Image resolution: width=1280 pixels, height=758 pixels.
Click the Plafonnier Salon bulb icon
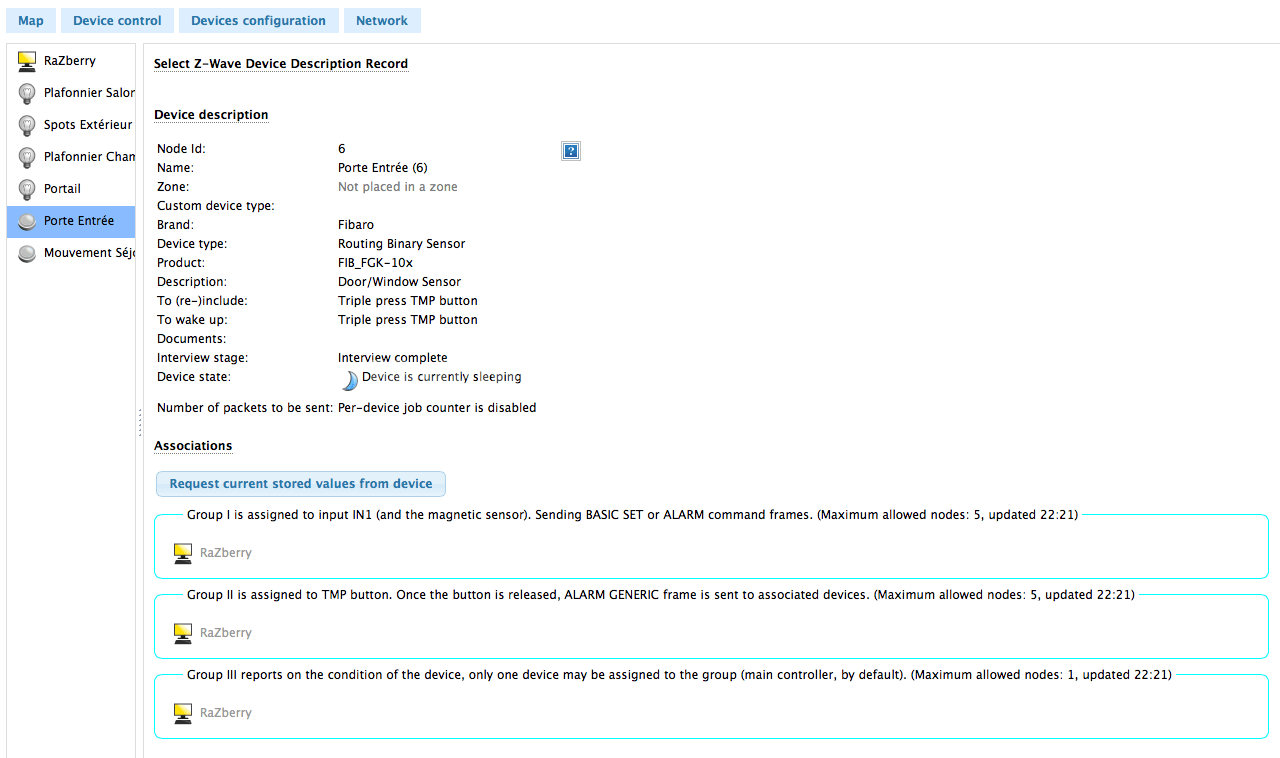coord(27,93)
